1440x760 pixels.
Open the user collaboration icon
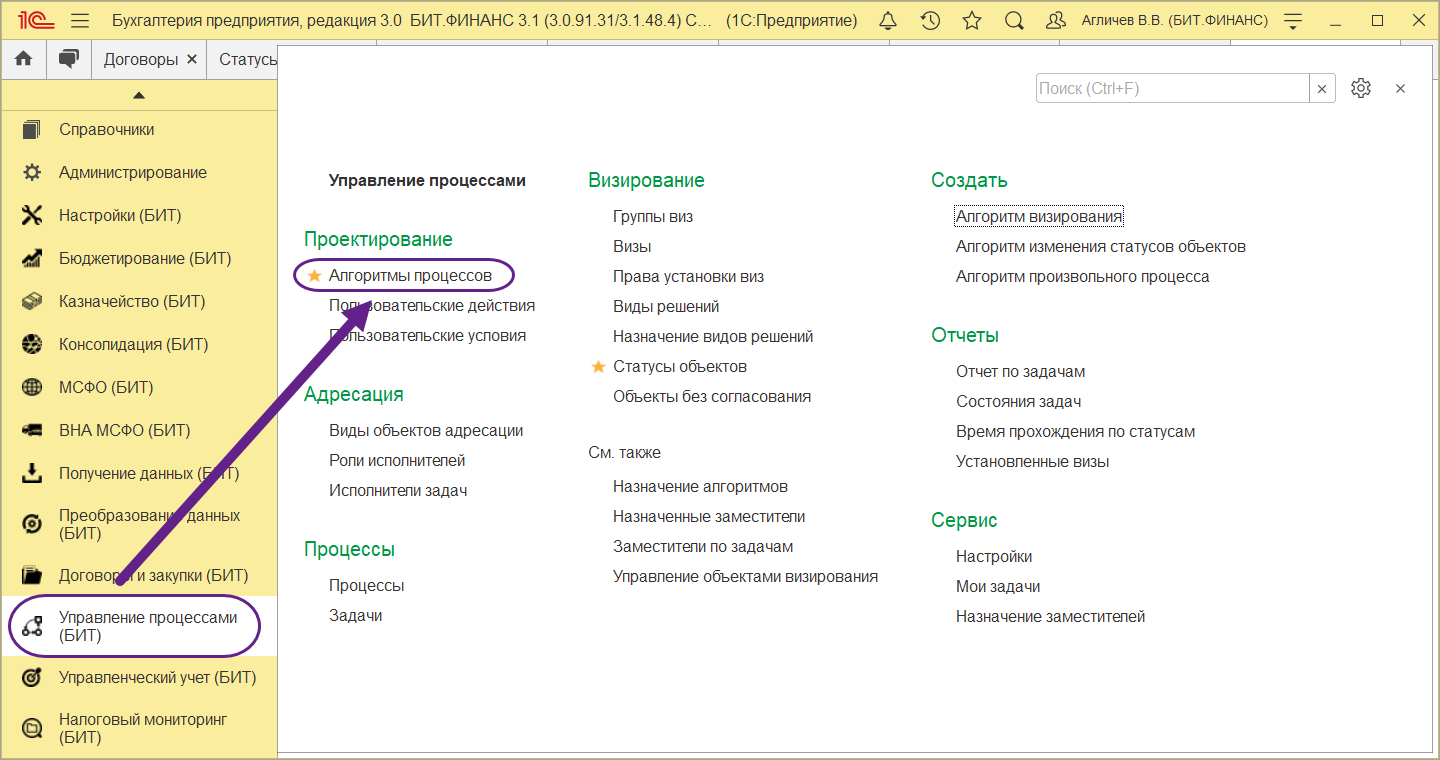tap(1055, 20)
